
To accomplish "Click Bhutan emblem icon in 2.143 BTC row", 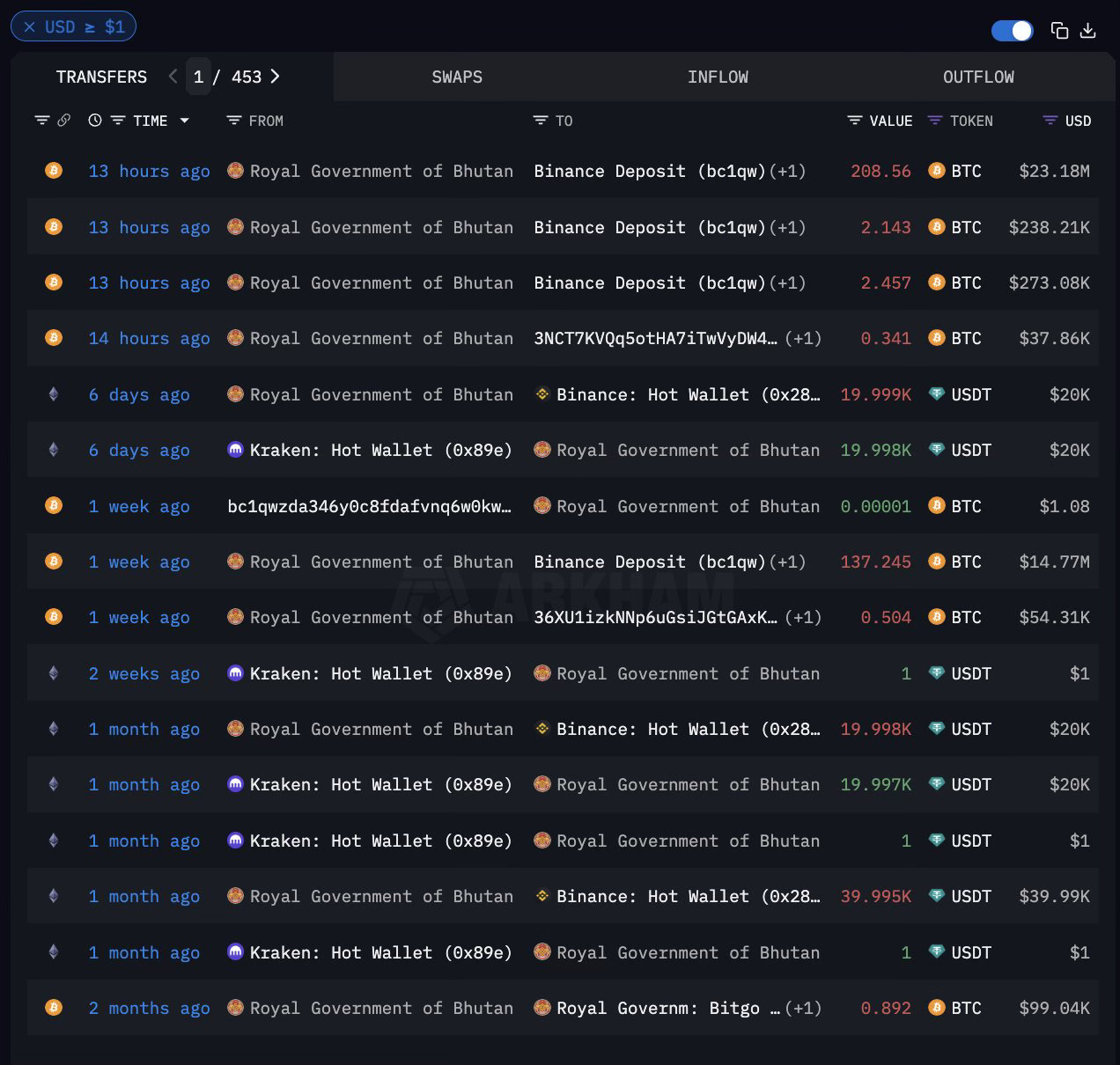I will tap(235, 227).
